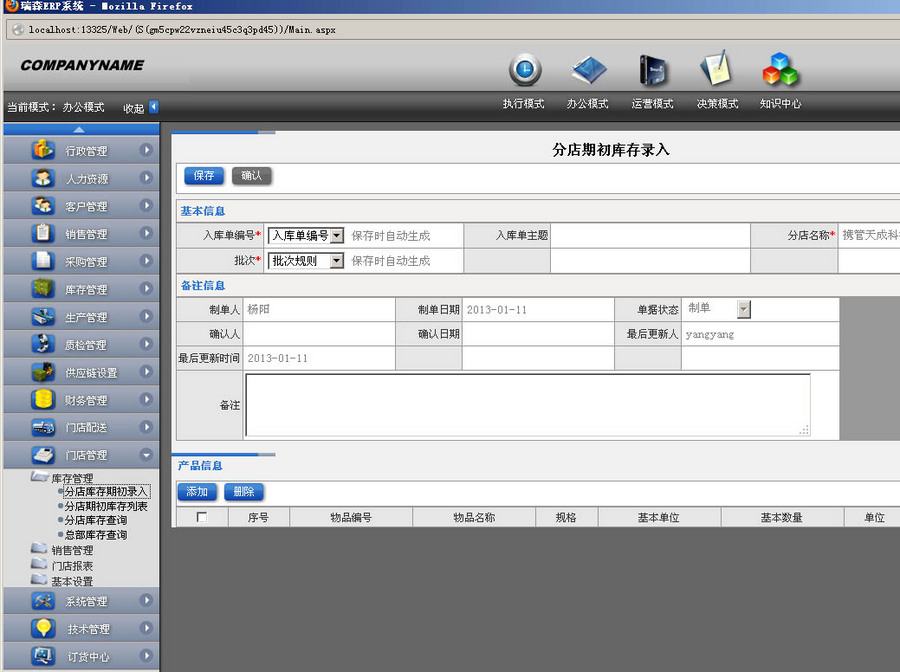This screenshot has width=900, height=672.
Task: Click the 生产管理 sidebar icon
Action: pyautogui.click(x=43, y=316)
